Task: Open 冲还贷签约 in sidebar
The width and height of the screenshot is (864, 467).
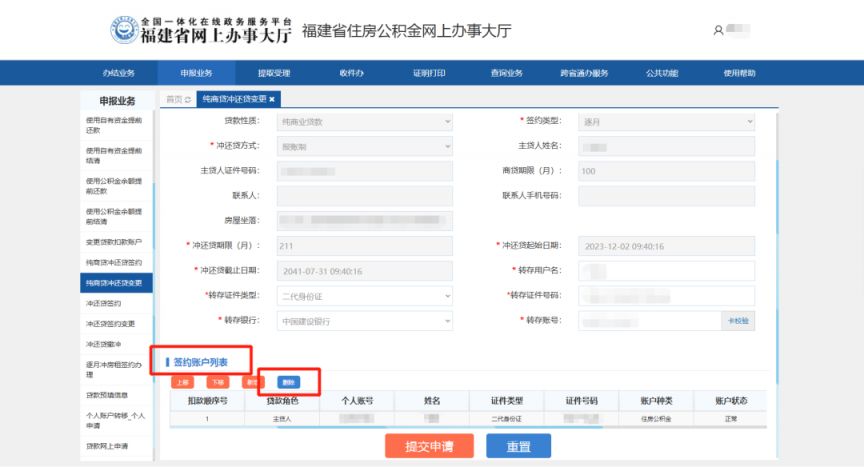Action: coord(116,303)
